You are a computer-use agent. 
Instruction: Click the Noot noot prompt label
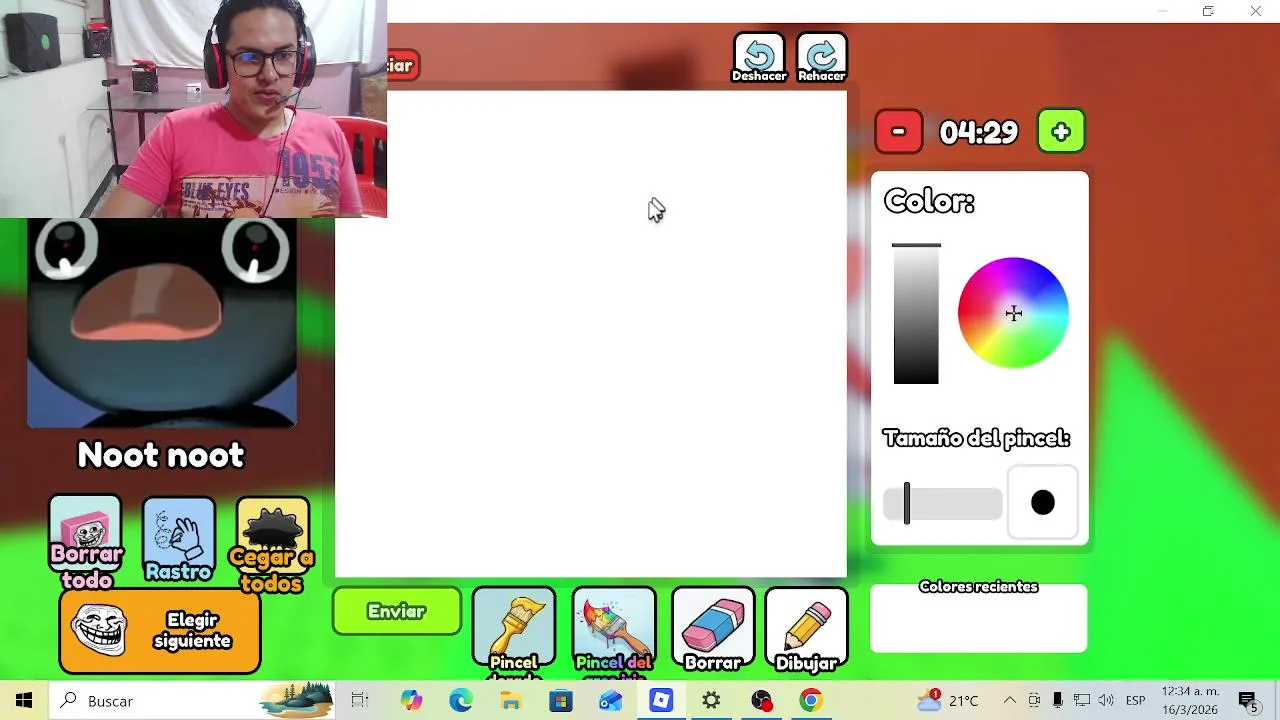[161, 455]
